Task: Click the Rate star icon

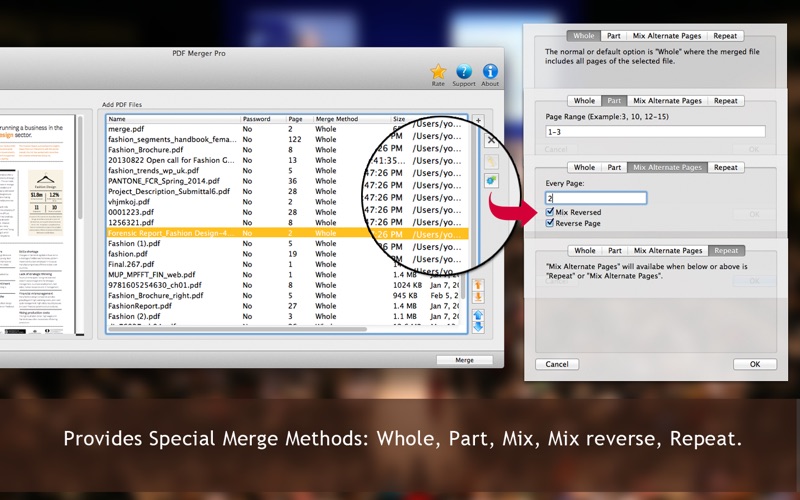Action: pos(438,72)
